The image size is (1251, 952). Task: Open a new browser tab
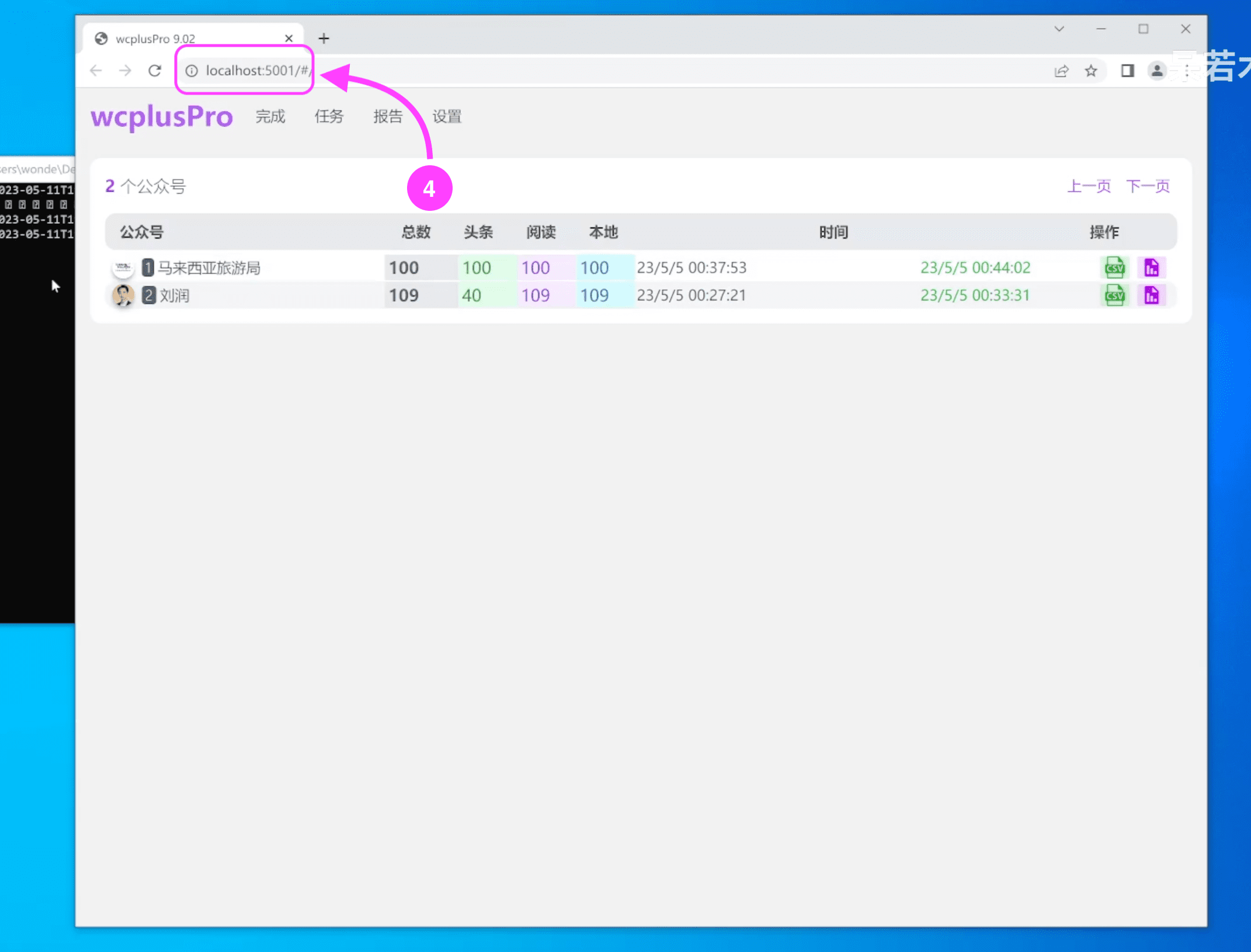[x=324, y=39]
